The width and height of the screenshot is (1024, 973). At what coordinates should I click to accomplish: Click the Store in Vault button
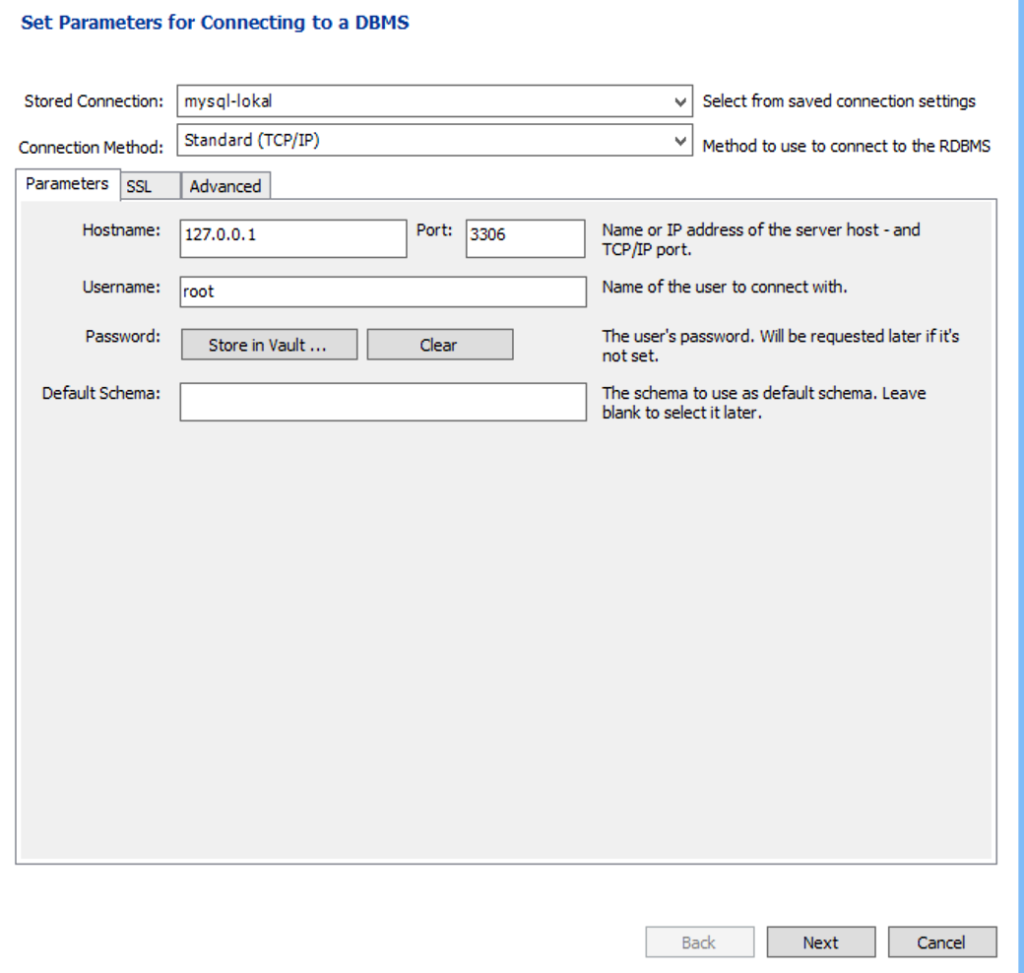coord(269,344)
